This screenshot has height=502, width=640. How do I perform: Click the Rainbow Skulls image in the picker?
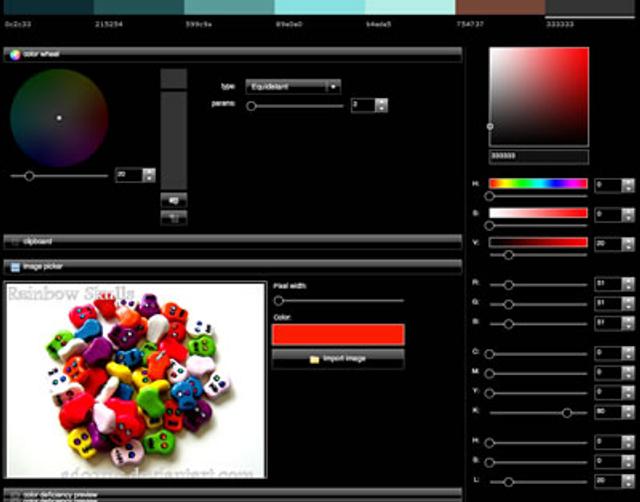click(136, 380)
